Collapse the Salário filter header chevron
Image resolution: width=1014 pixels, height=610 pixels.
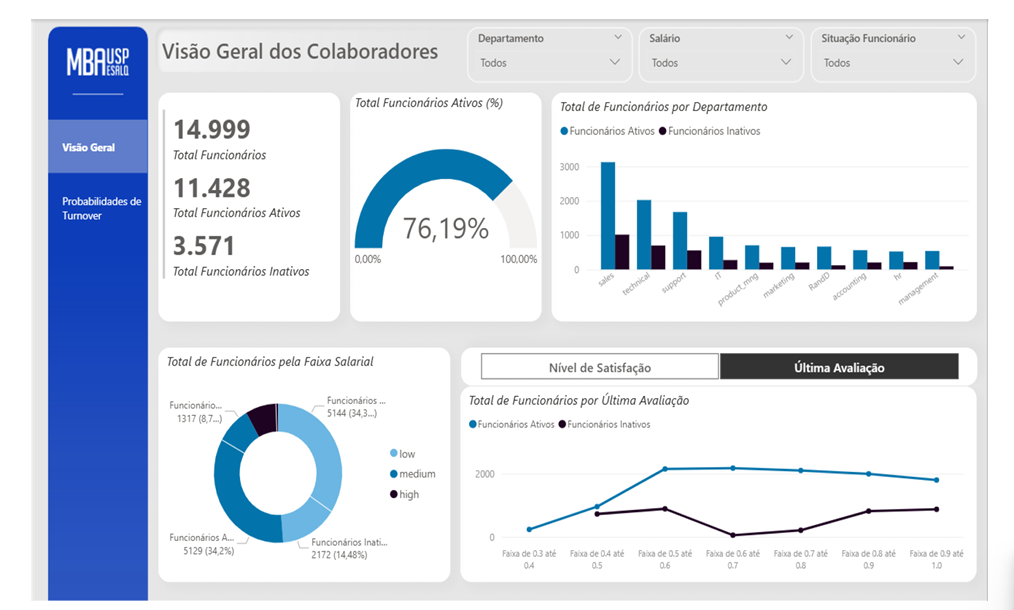point(789,38)
